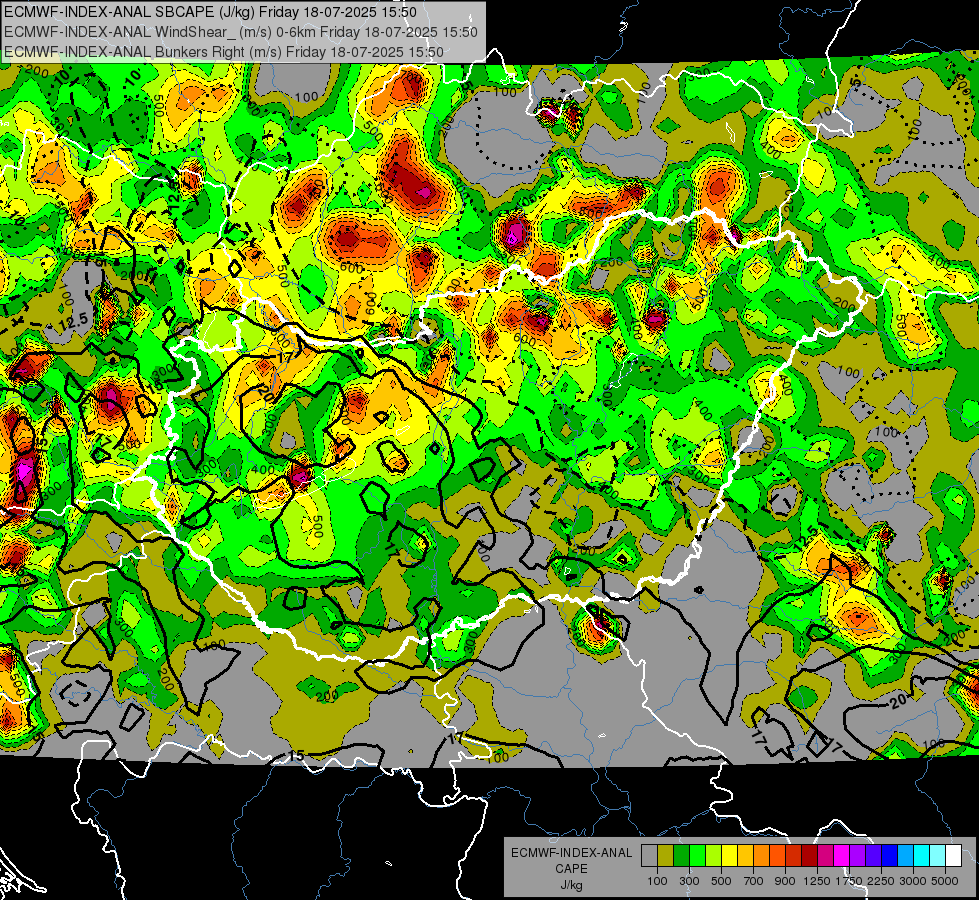Viewport: 979px width, 900px height.
Task: Click the legend value 1250
Action: coord(817,881)
